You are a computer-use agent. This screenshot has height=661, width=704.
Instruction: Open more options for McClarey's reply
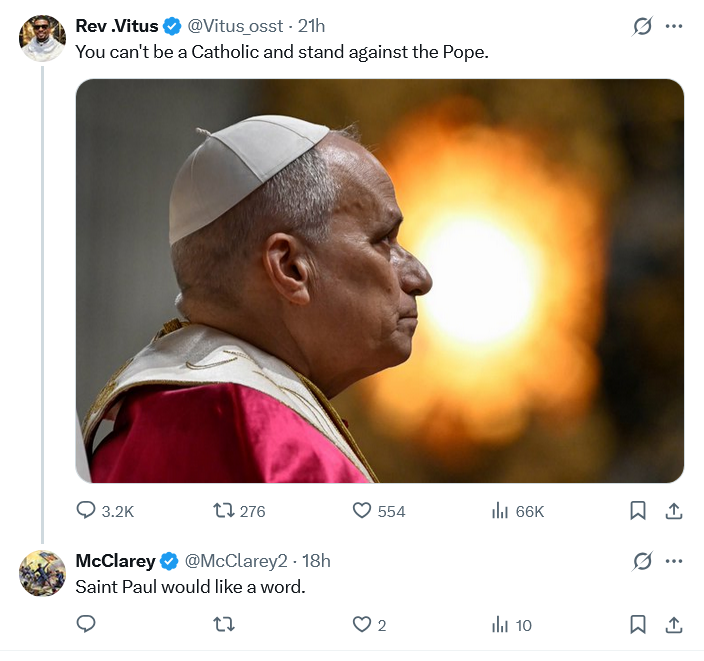pos(674,561)
